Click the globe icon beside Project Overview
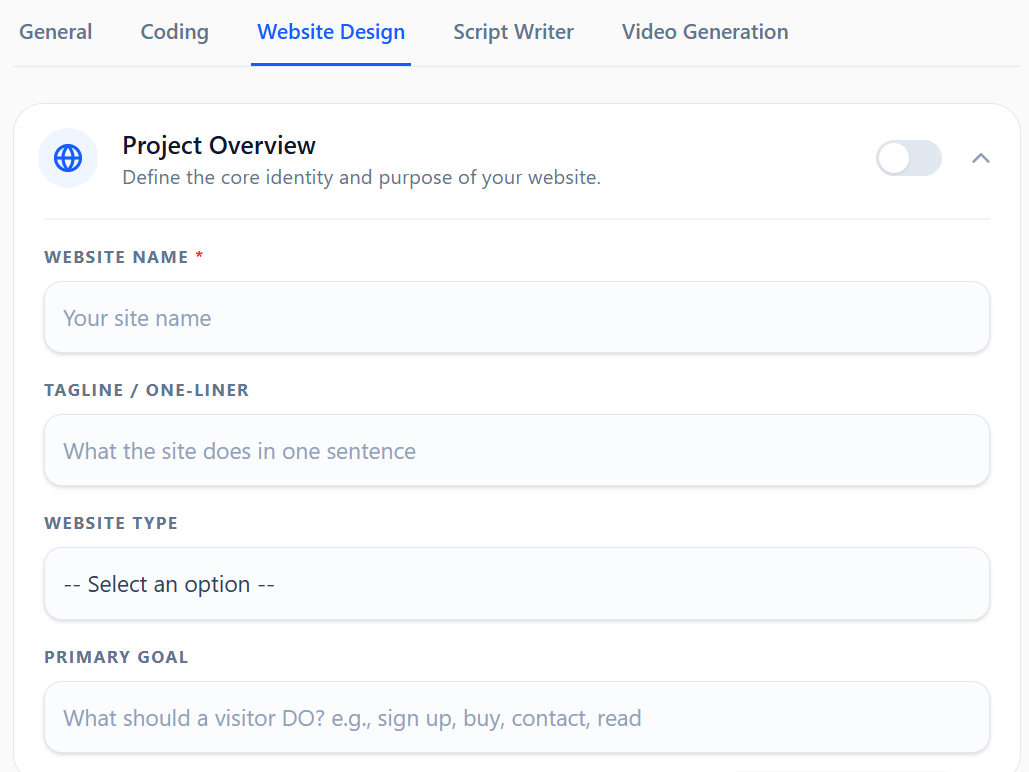Screen dimensions: 1029x772 [68, 158]
